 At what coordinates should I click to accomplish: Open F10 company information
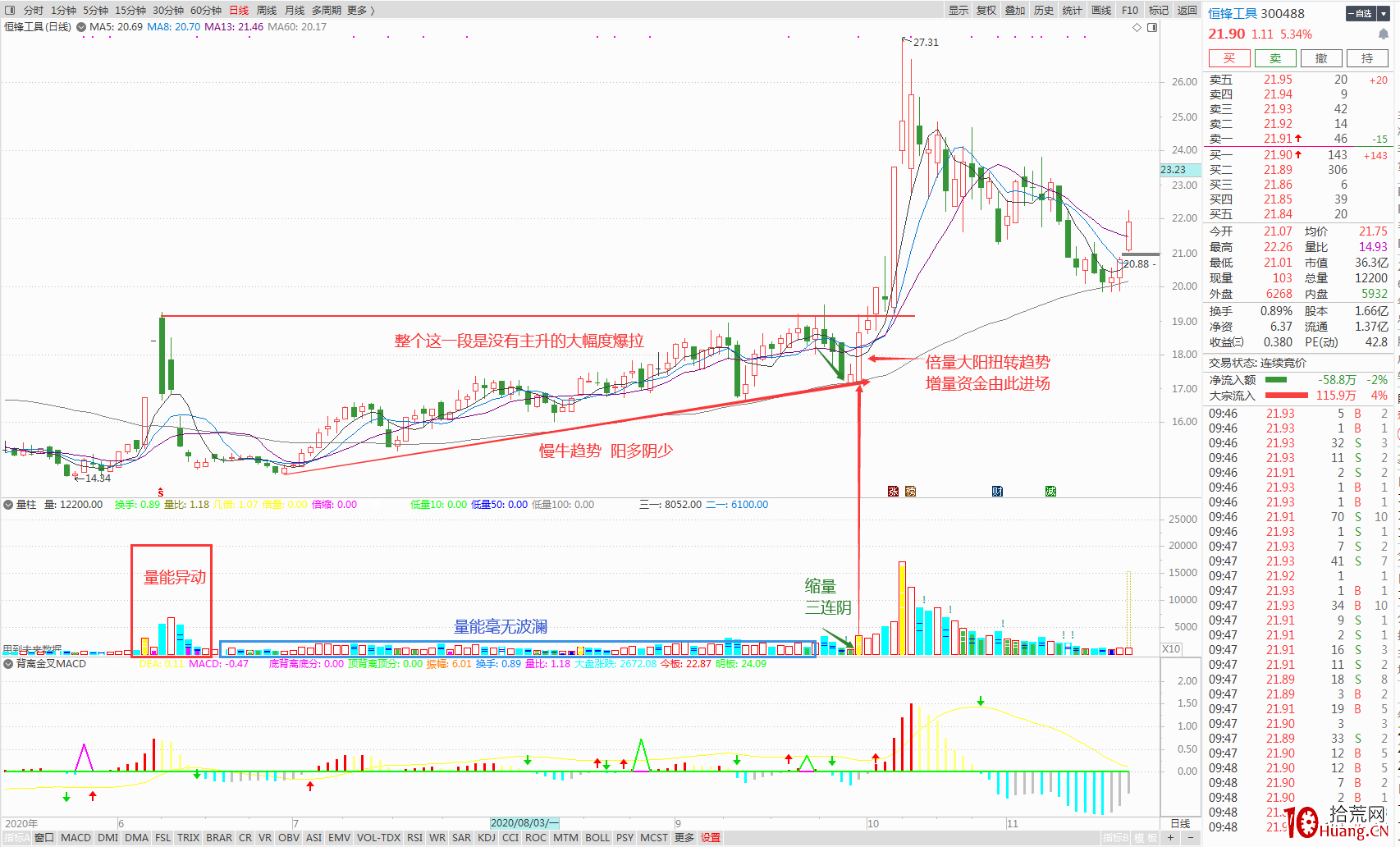pyautogui.click(x=1130, y=10)
